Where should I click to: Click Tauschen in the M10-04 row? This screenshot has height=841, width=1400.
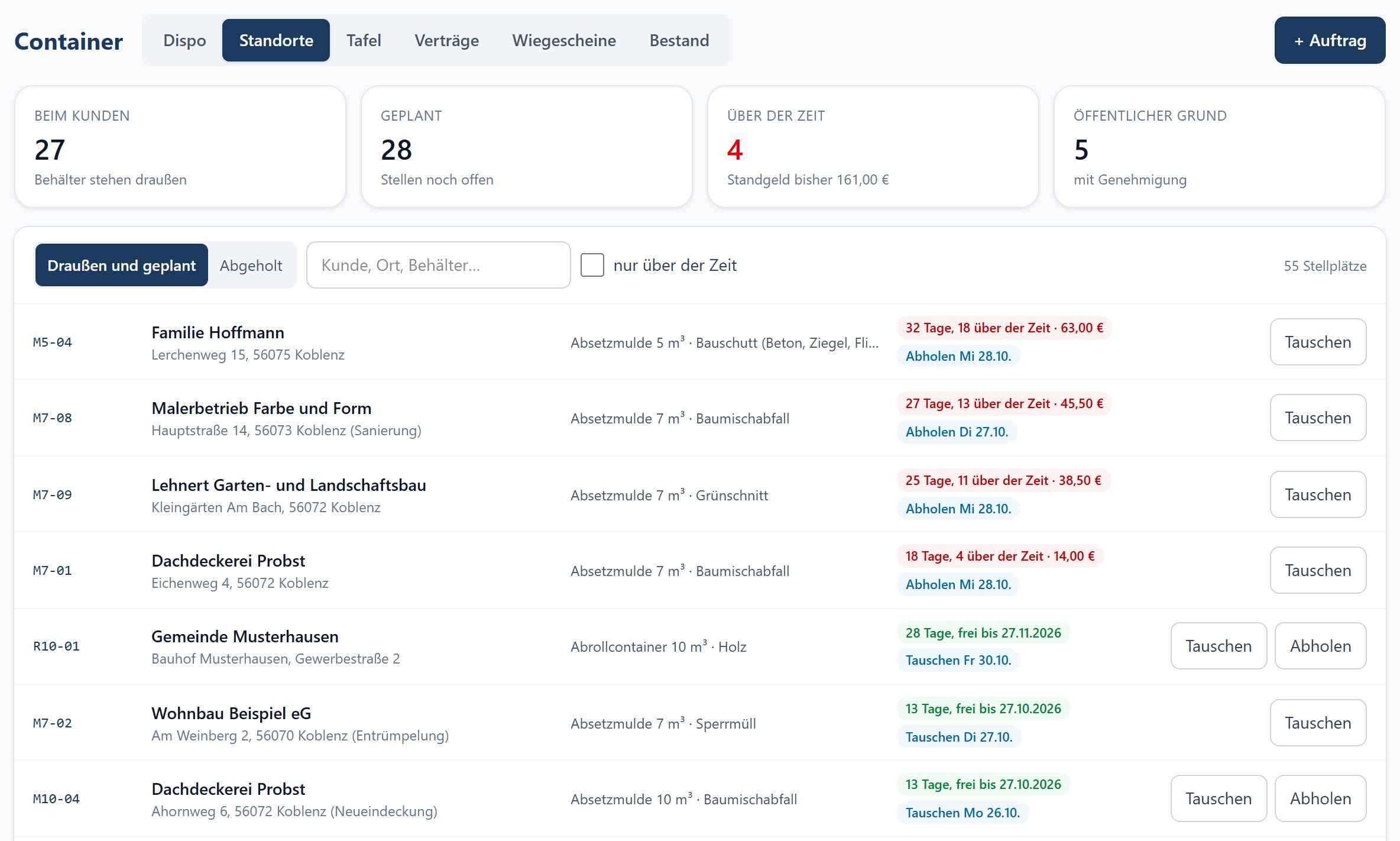pos(1218,798)
